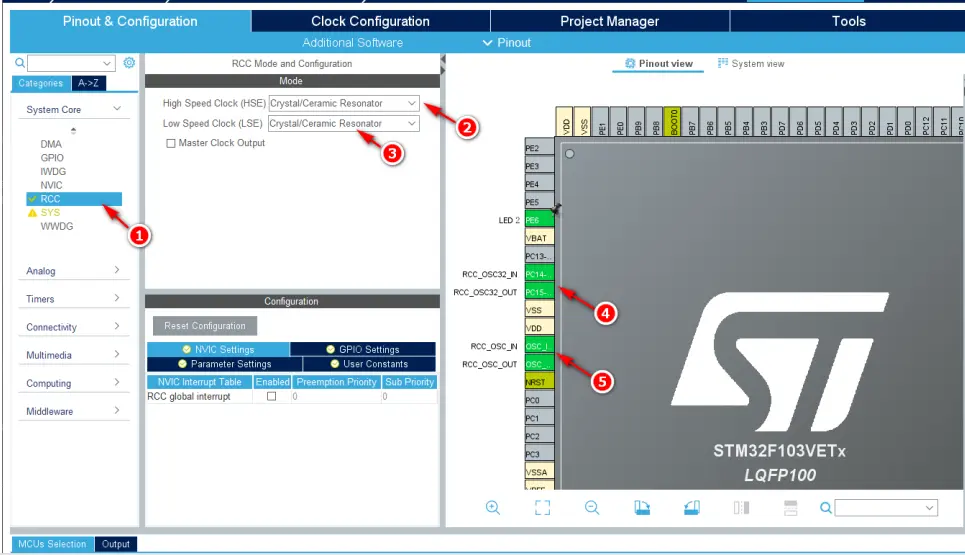The width and height of the screenshot is (965, 555).
Task: Switch to Clock Configuration tab
Action: pyautogui.click(x=370, y=21)
